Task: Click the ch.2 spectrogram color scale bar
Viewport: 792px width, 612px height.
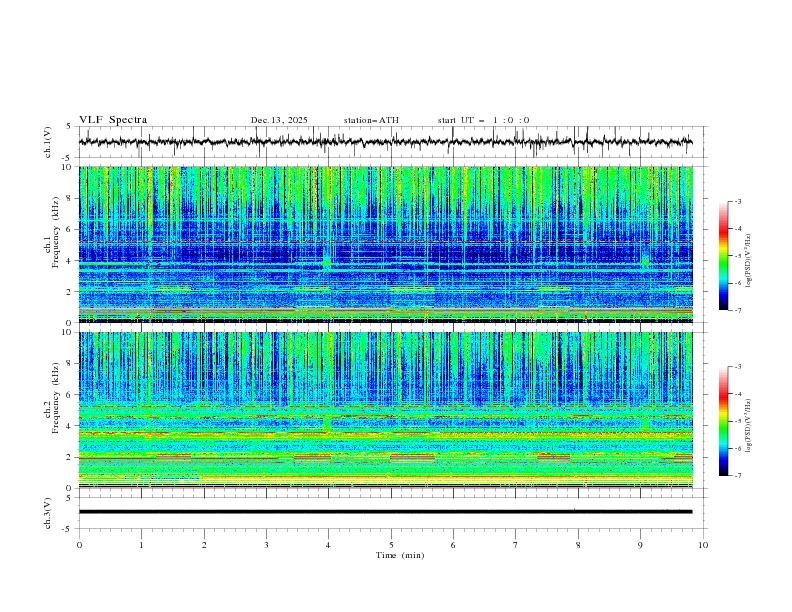Action: click(723, 421)
